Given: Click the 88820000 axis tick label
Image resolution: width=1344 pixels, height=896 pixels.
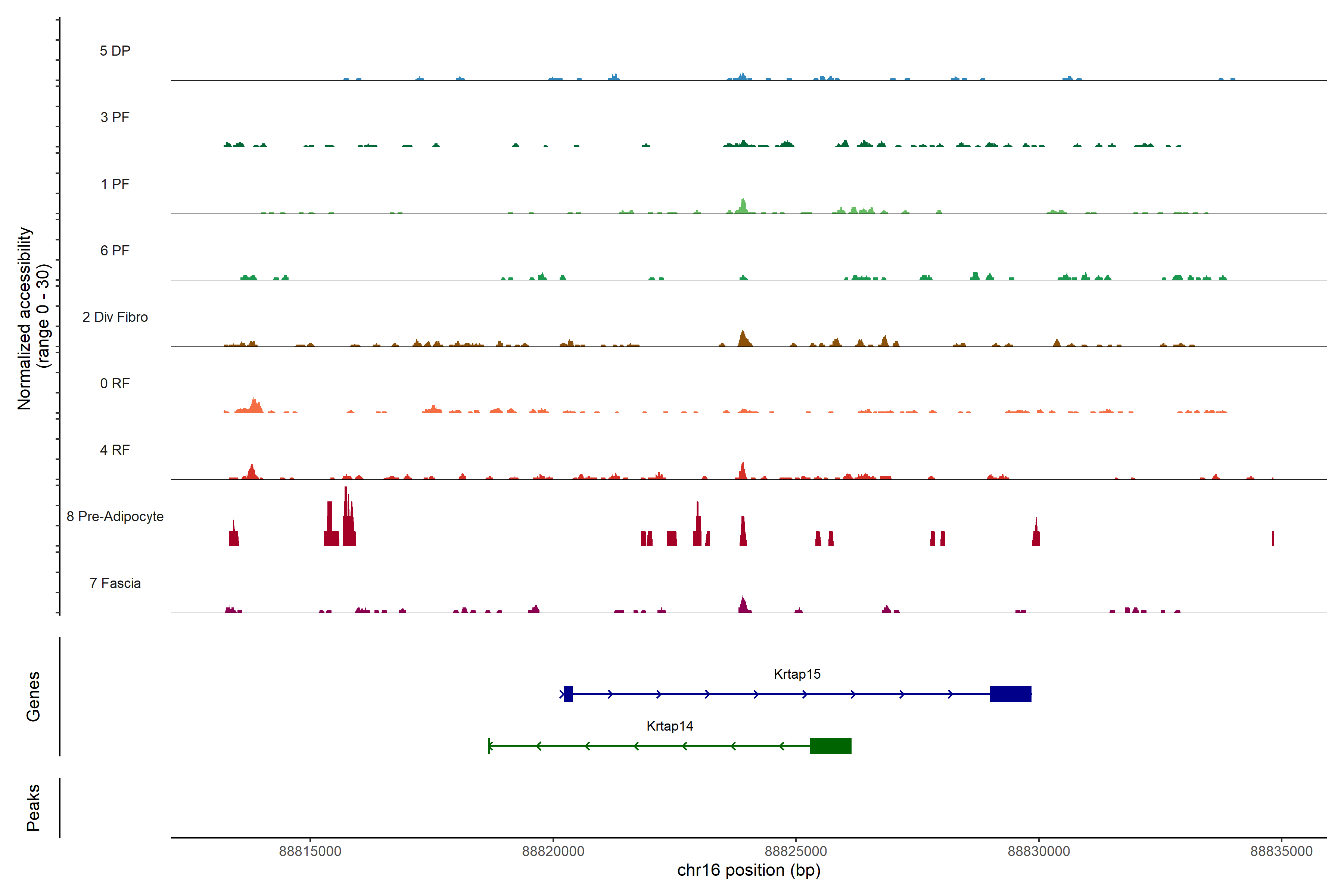Looking at the screenshot, I should click(x=553, y=851).
